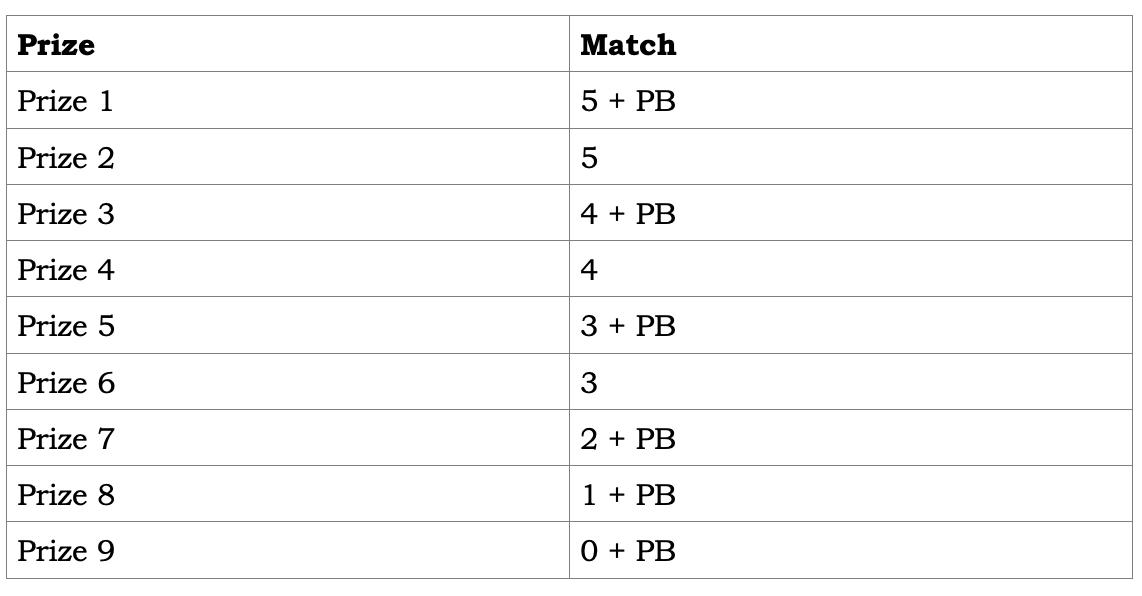This screenshot has width=1142, height=596.
Task: Click the "5 + PB" match cell
Action: 627,102
